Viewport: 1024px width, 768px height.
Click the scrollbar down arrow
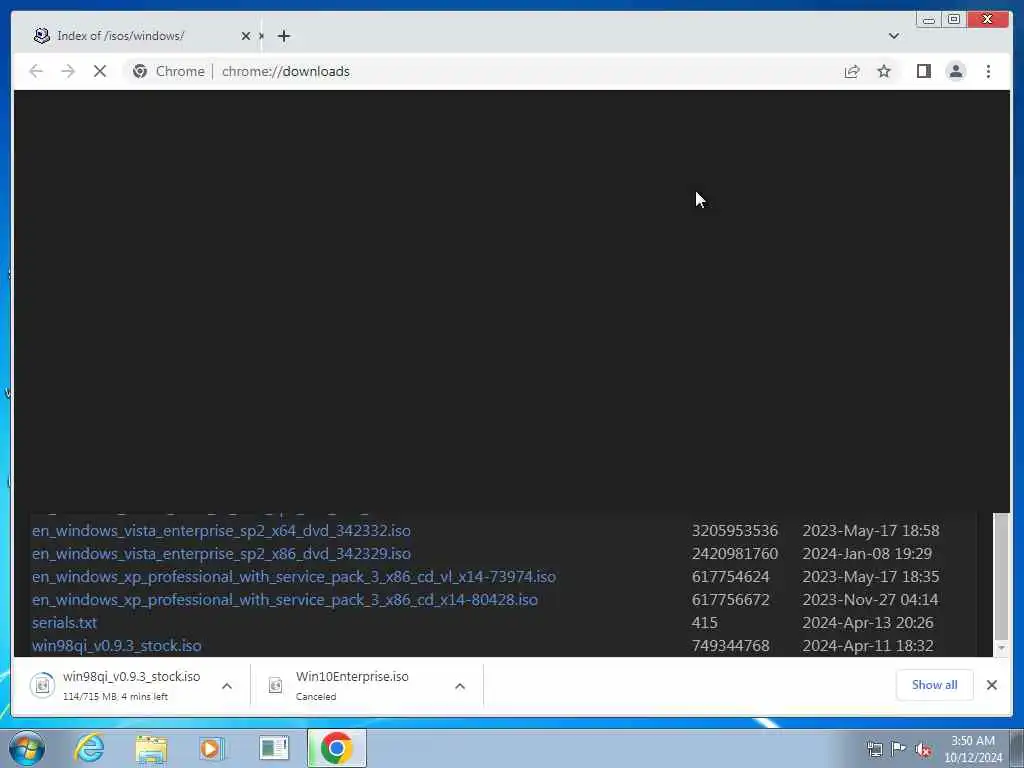click(x=1000, y=648)
